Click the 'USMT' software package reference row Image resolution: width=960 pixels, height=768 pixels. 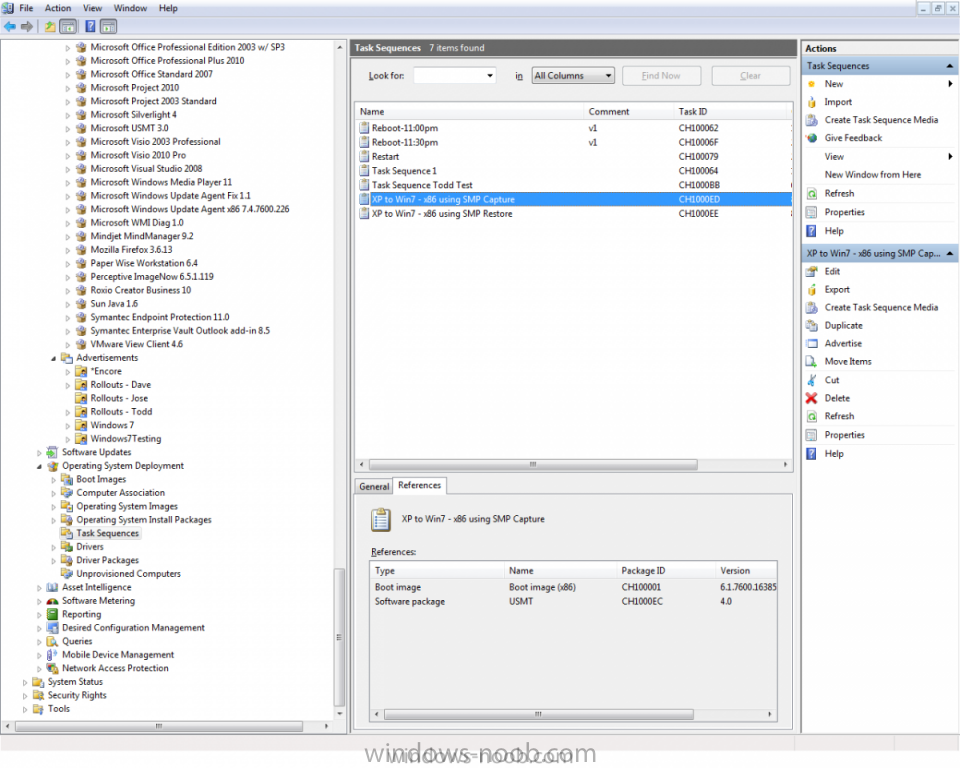[x=573, y=601]
